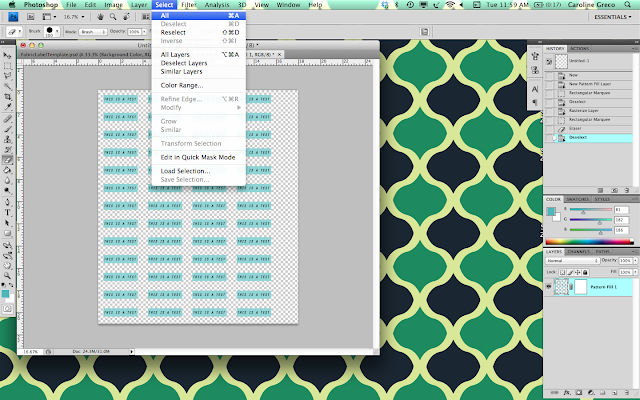Select the Blur tool

(x=7, y=180)
